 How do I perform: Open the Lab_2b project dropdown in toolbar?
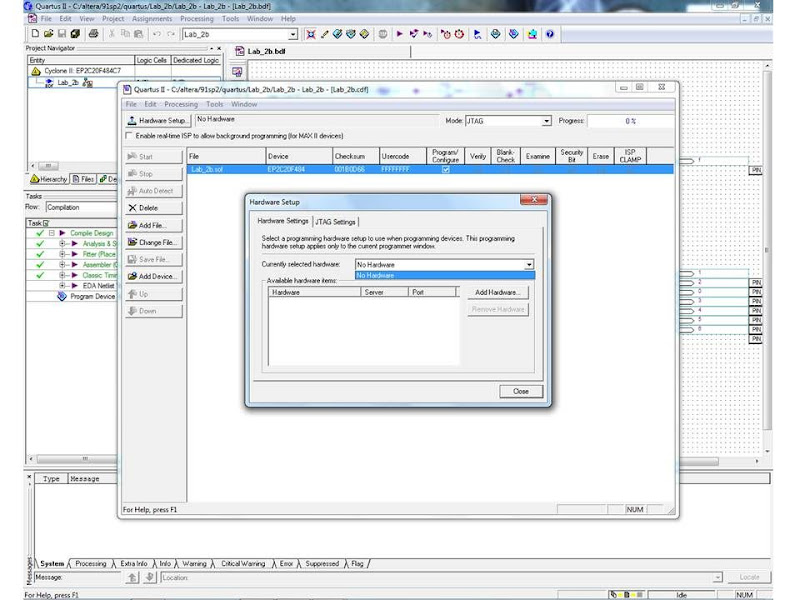(293, 34)
